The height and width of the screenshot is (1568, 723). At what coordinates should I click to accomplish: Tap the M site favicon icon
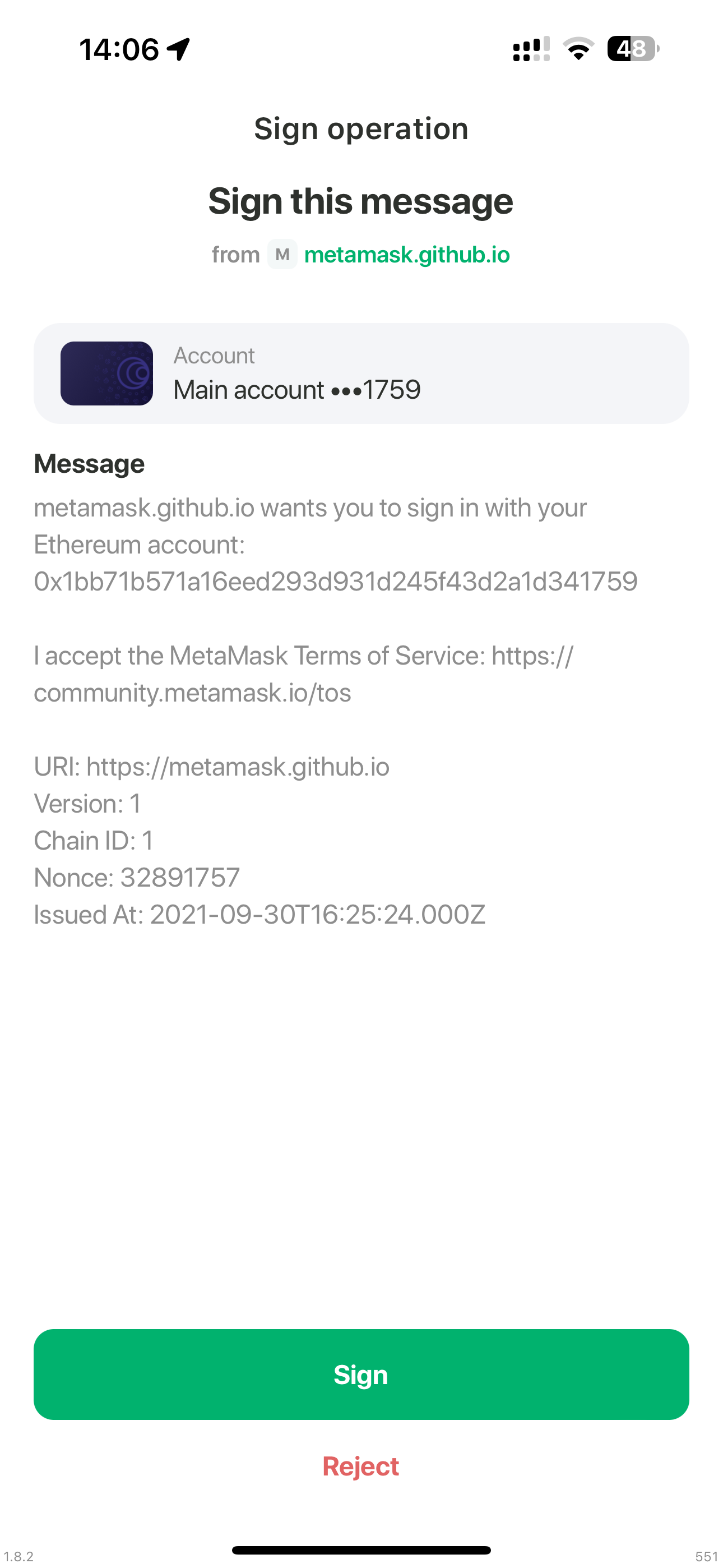(282, 254)
